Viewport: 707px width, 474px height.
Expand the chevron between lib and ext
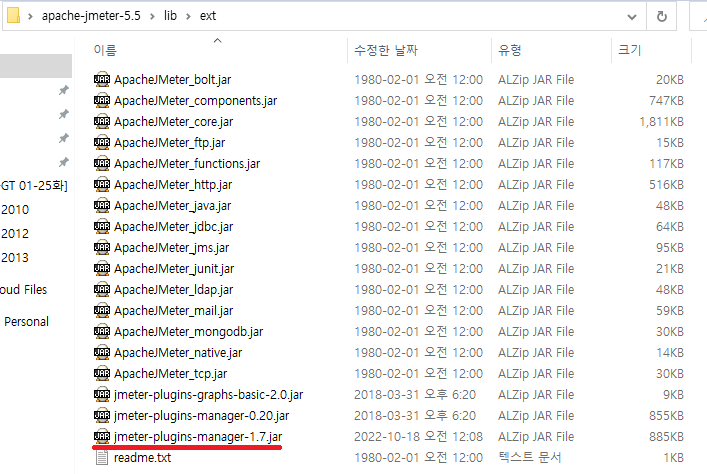click(x=188, y=16)
